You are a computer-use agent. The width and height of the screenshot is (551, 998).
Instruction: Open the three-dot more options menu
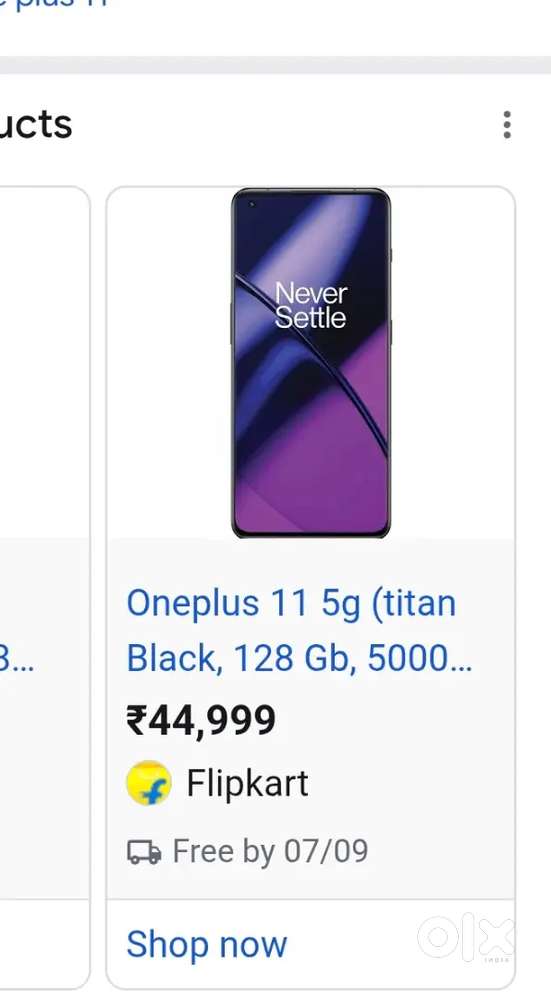pyautogui.click(x=506, y=124)
